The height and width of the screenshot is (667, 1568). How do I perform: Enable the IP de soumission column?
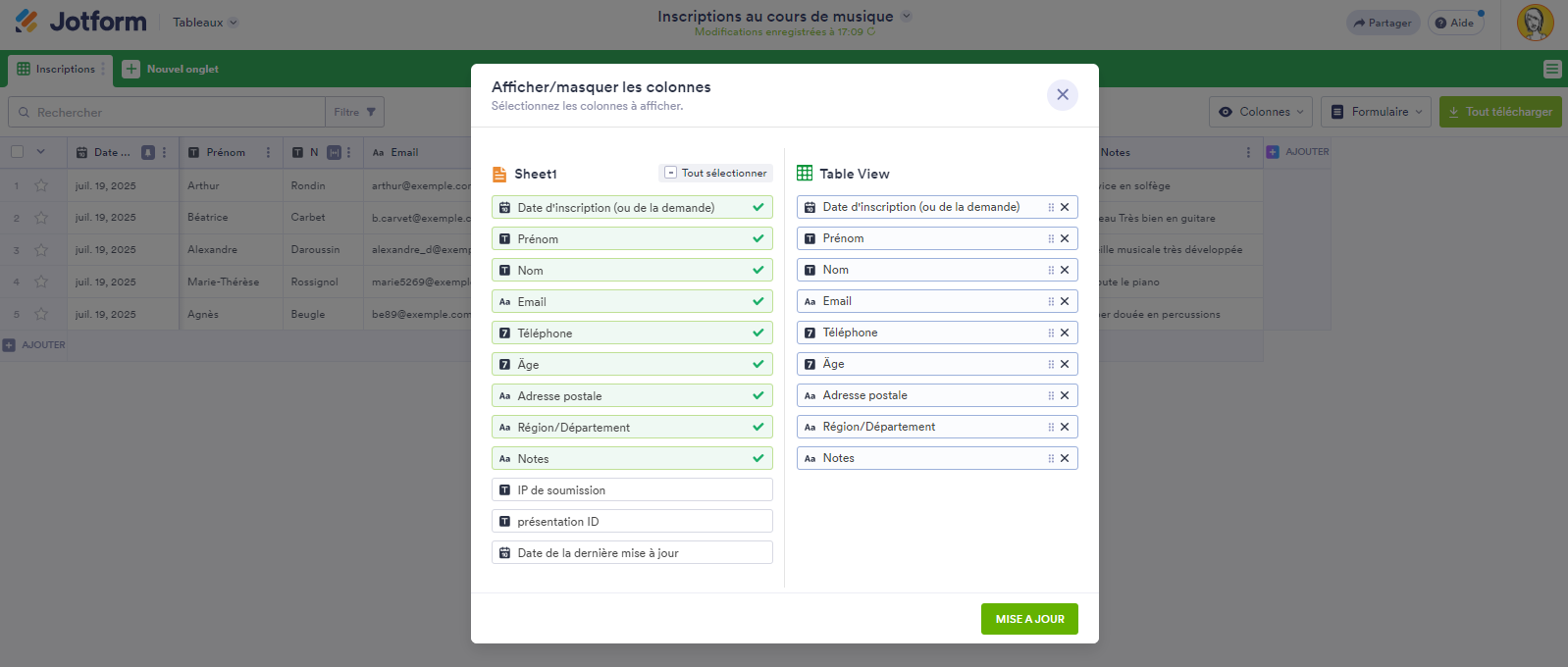[x=632, y=490]
